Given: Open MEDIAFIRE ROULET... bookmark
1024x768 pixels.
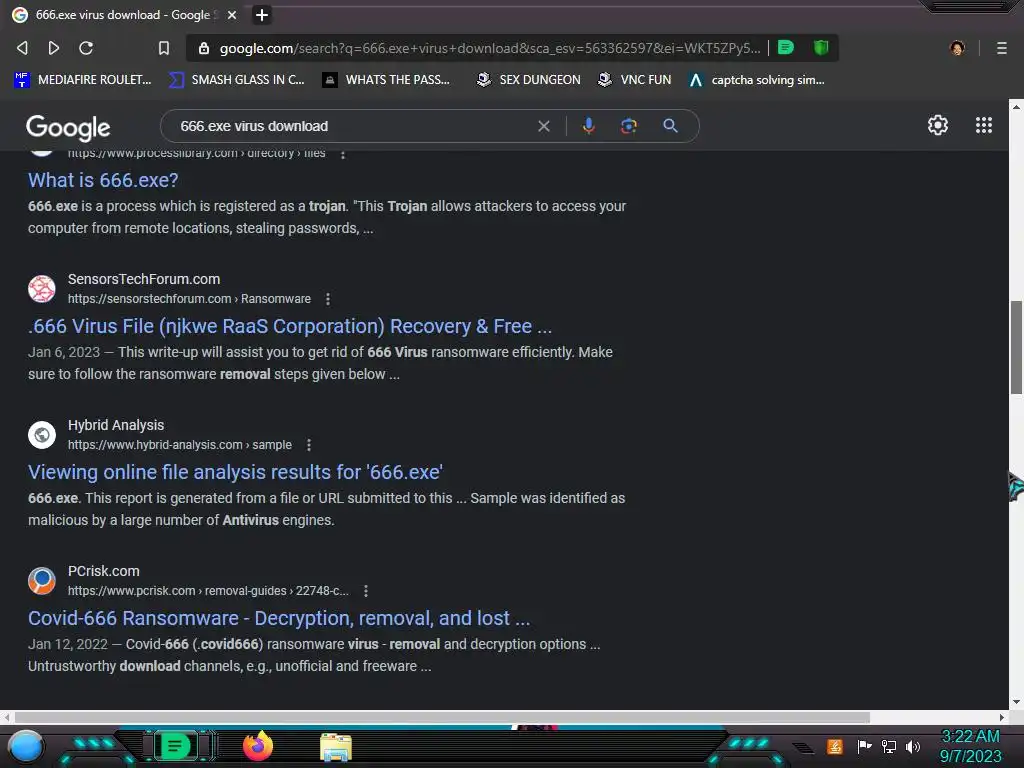Looking at the screenshot, I should tap(83, 80).
